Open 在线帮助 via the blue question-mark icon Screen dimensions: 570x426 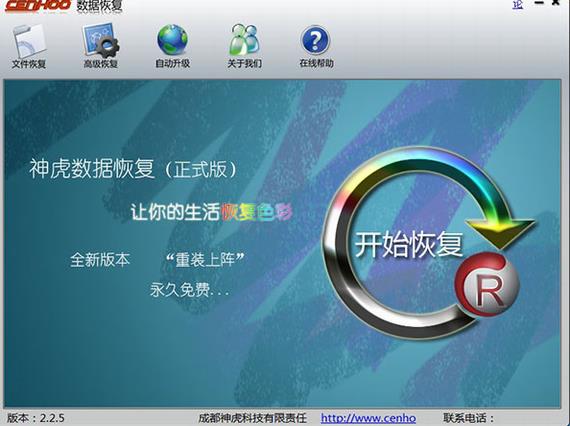point(316,40)
